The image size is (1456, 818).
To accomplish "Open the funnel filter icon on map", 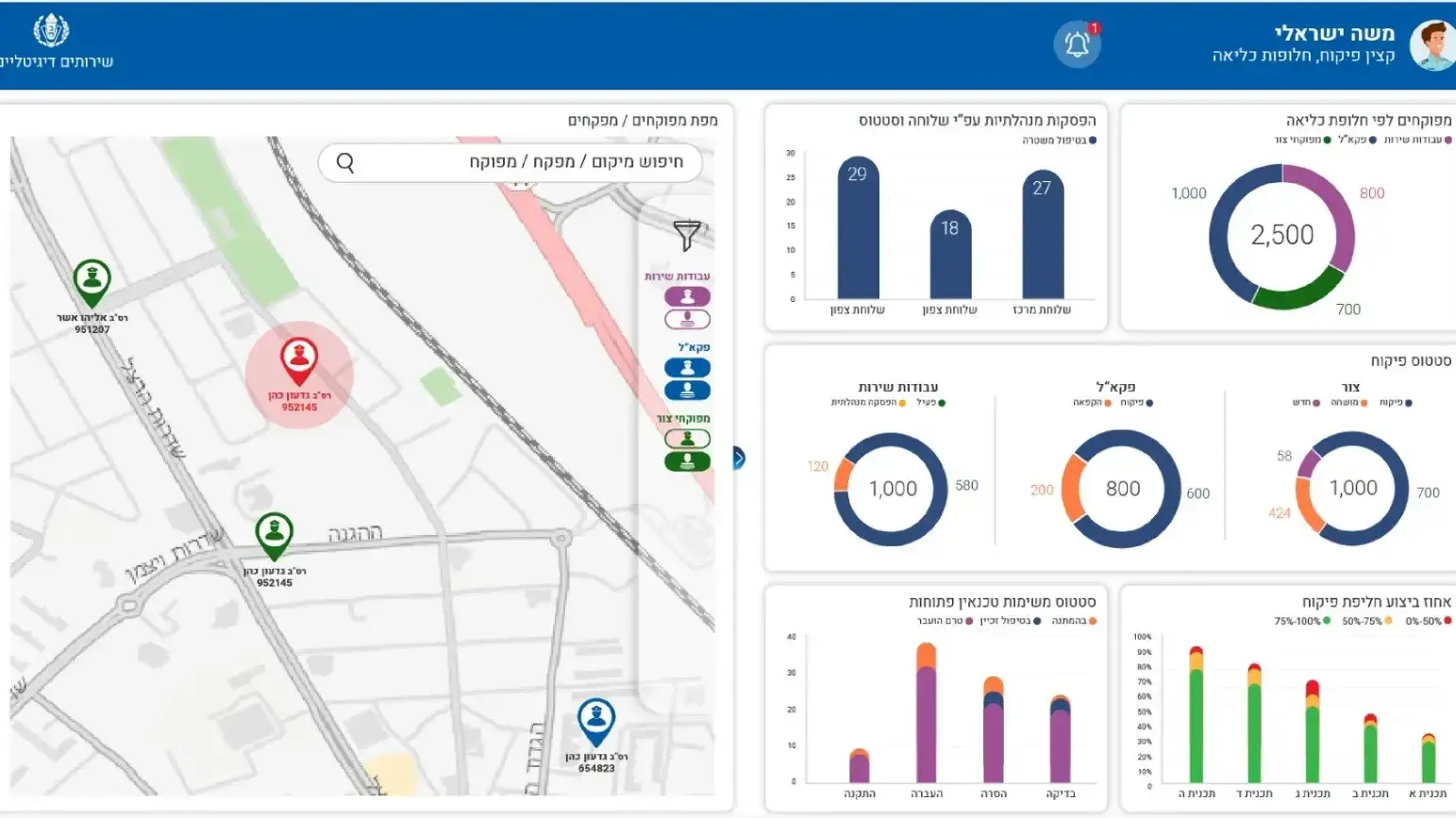I will (x=688, y=235).
